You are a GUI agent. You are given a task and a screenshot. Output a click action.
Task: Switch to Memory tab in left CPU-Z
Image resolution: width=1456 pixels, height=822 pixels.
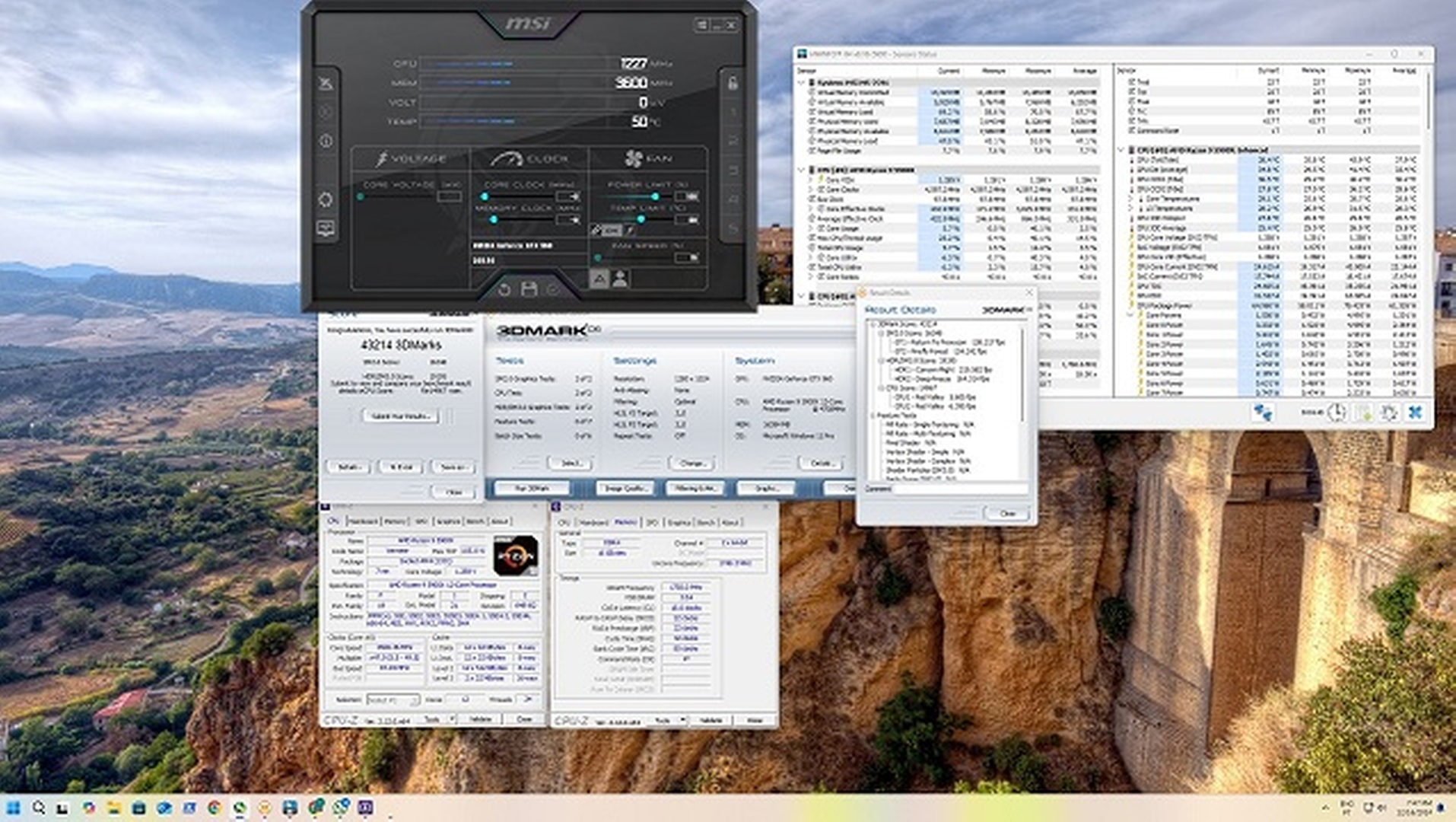click(x=395, y=521)
